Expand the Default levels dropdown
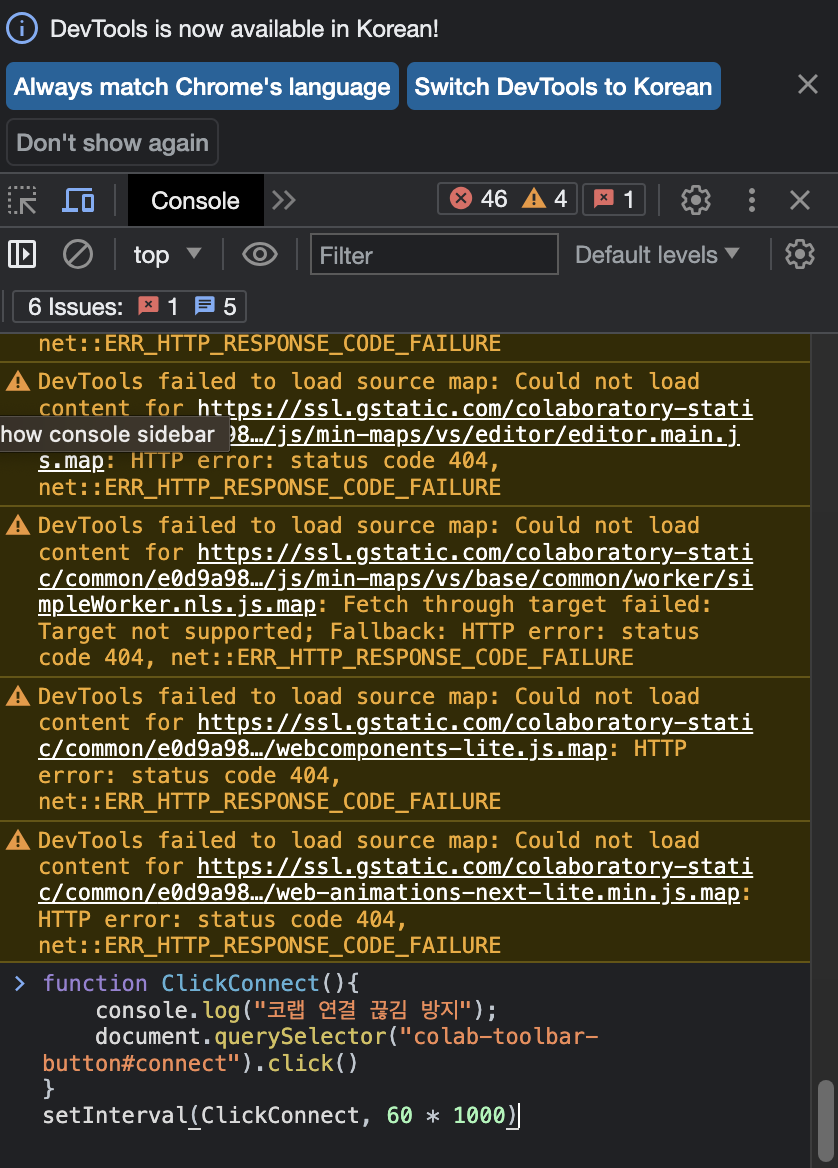The image size is (838, 1168). point(658,255)
